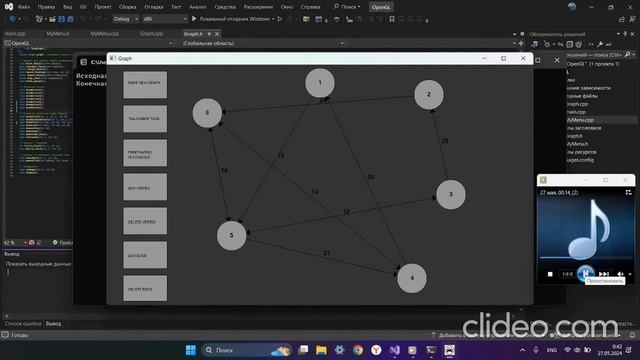This screenshot has width=640, height=360.
Task: Click the MAKE NEW GRAPH button
Action: (145, 85)
